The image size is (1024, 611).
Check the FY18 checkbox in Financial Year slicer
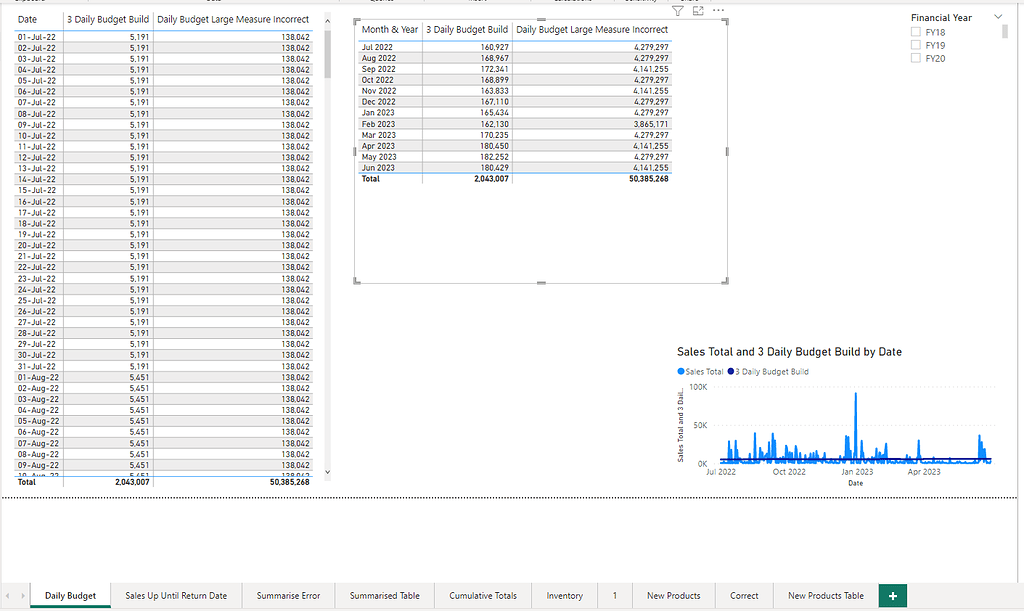(916, 31)
